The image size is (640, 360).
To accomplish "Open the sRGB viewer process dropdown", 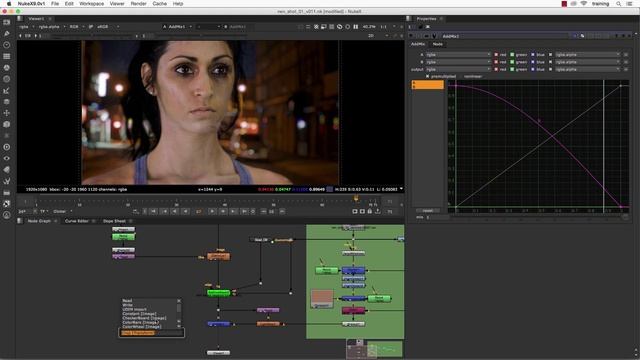I will click(x=108, y=27).
